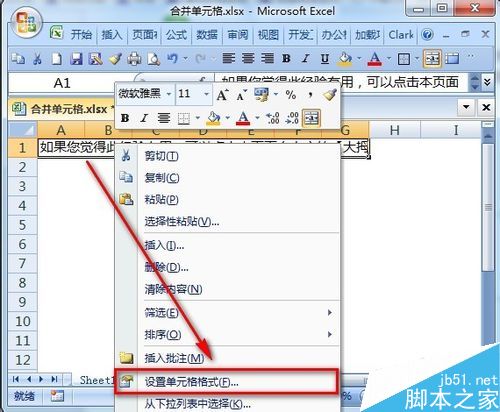Click mini toolbar font color red A
The width and height of the screenshot is (500, 412).
[x=243, y=118]
